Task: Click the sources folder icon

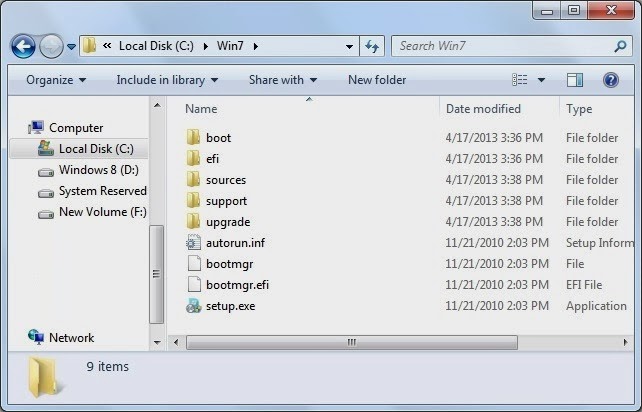Action: [x=193, y=179]
